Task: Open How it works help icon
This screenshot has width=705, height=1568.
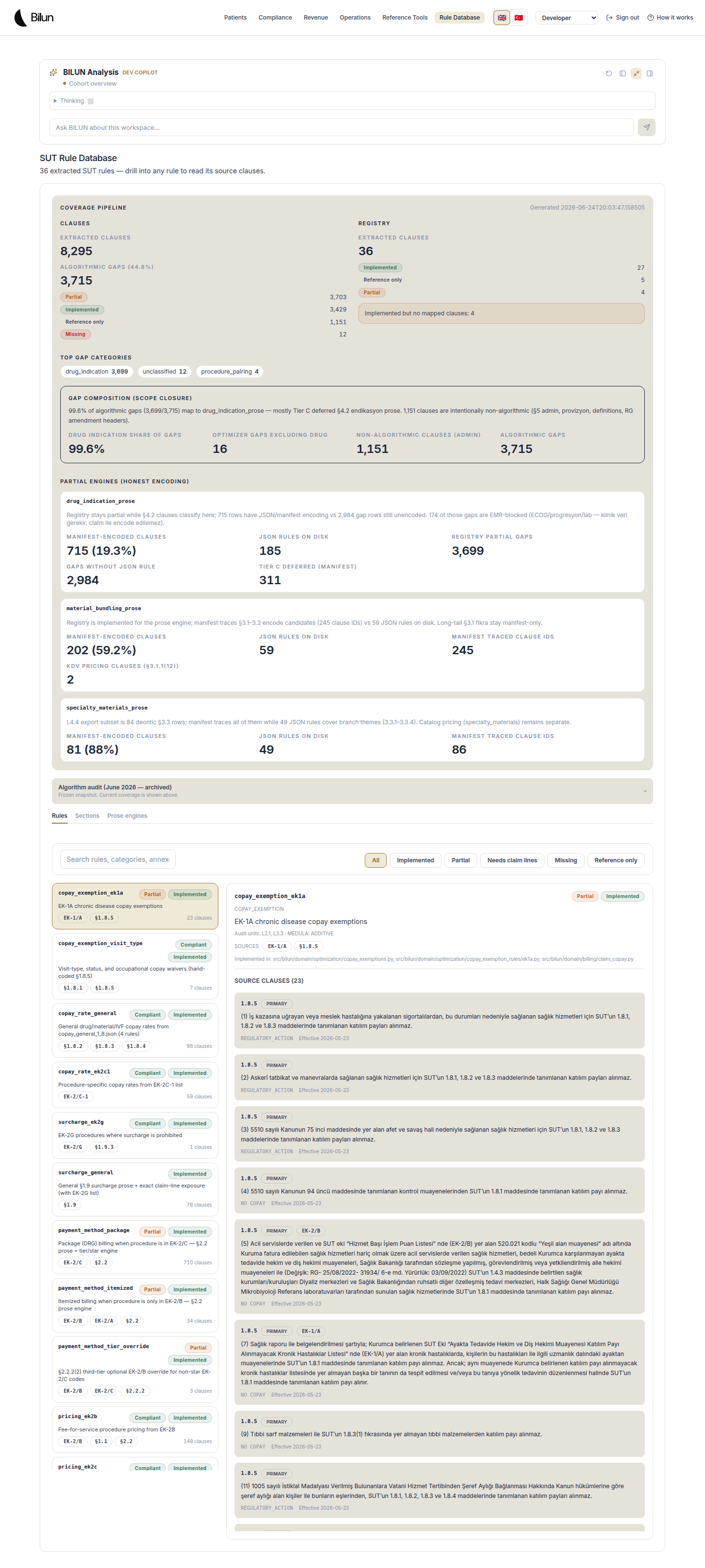Action: [x=650, y=18]
